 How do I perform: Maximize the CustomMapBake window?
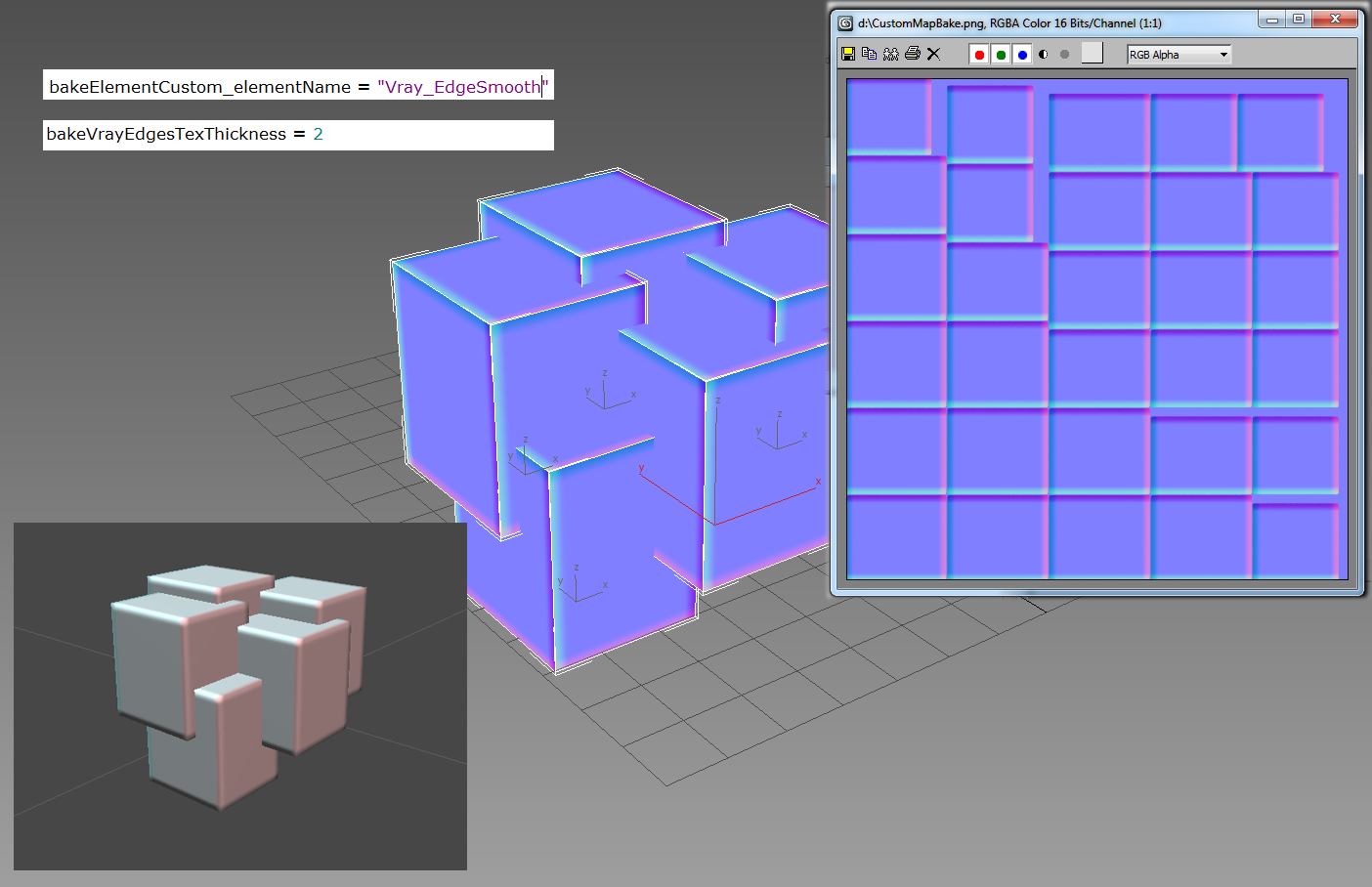[x=1299, y=19]
